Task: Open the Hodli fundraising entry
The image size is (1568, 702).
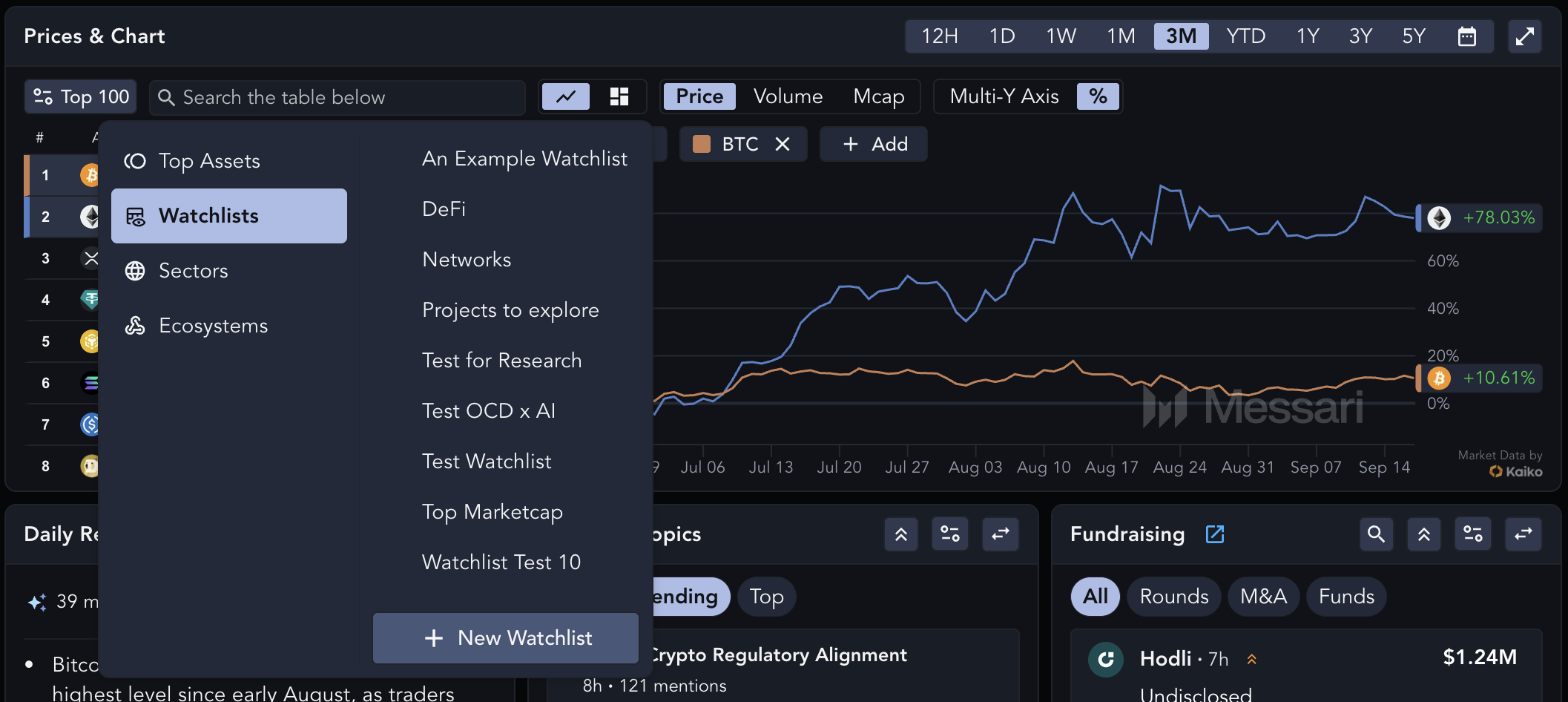Action: pos(1306,666)
